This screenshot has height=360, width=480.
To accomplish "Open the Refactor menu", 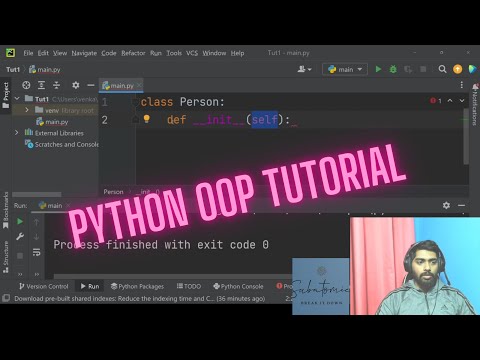I will [133, 53].
